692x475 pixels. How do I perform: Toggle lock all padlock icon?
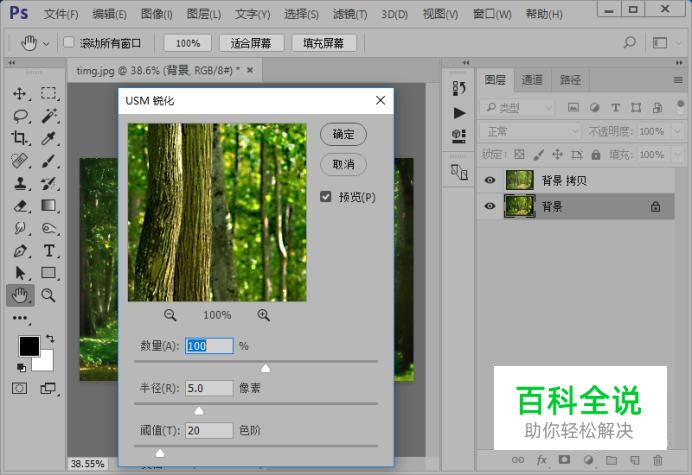[x=596, y=155]
